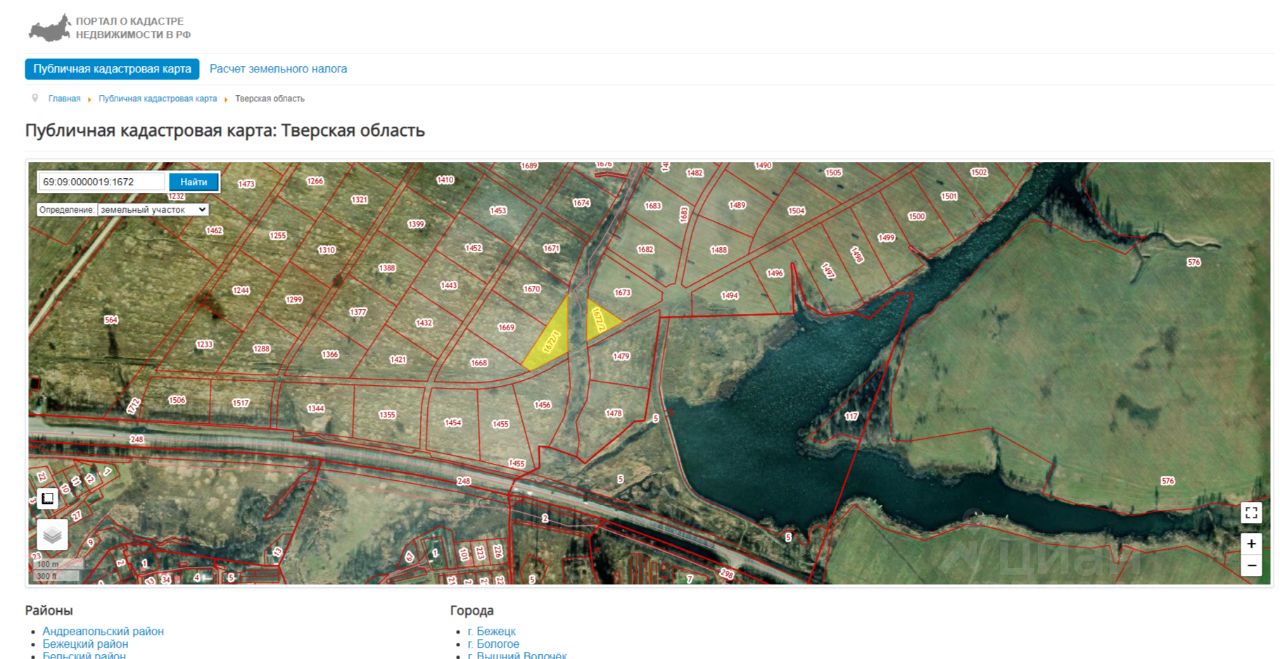Click parcel label 1266
Image resolution: width=1280 pixels, height=659 pixels.
click(315, 181)
